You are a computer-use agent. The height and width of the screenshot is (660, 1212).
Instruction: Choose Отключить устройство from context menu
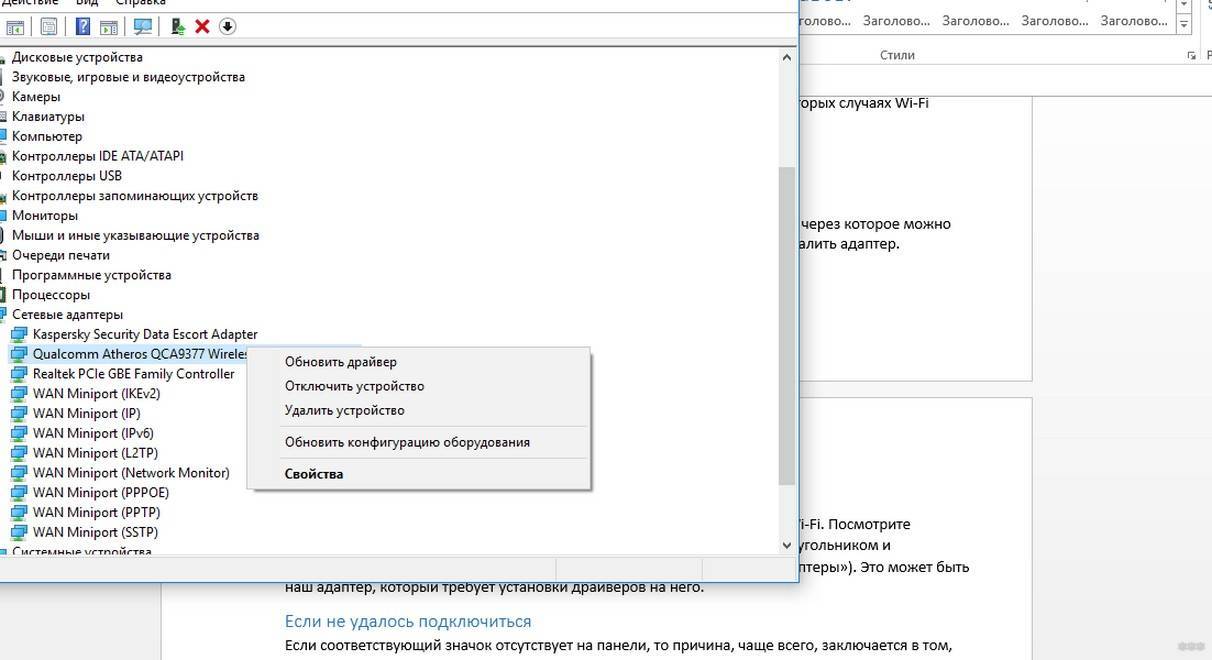[x=354, y=386]
